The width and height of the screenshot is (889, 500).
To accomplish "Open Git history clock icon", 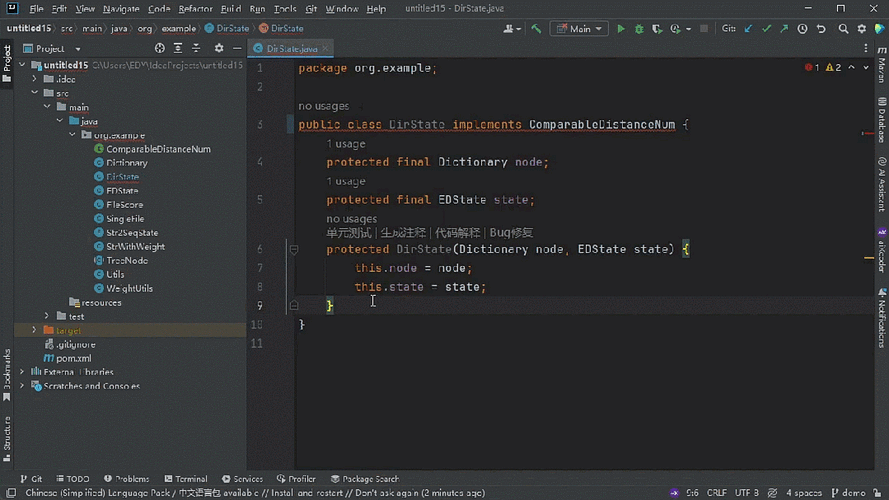I will (x=803, y=29).
